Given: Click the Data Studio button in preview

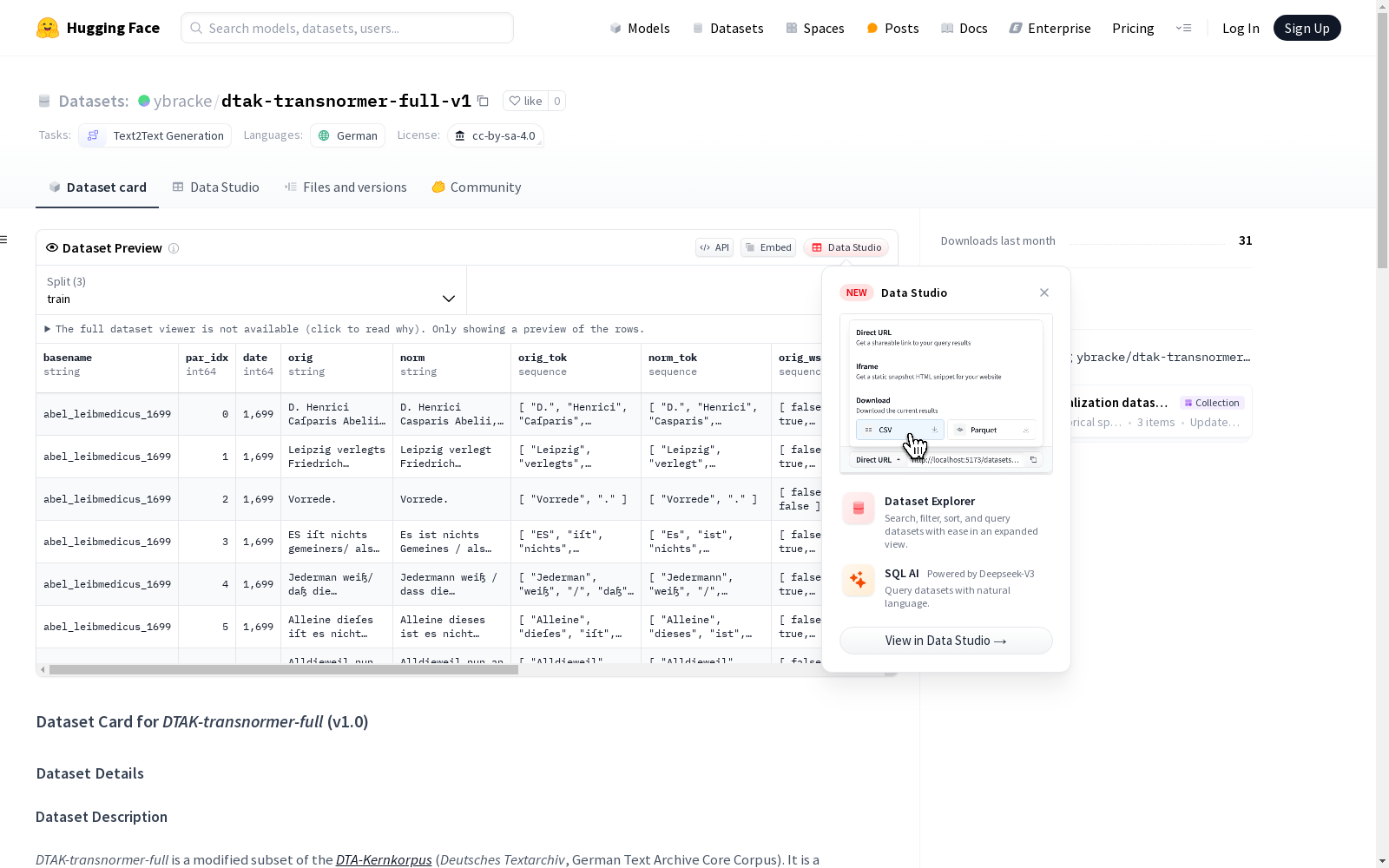Looking at the screenshot, I should click(x=846, y=247).
